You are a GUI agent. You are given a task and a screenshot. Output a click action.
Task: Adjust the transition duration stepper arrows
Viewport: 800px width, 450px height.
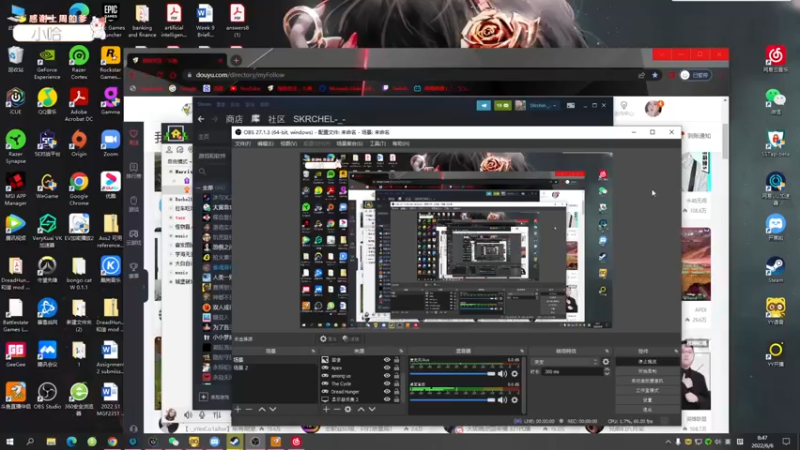[x=607, y=372]
